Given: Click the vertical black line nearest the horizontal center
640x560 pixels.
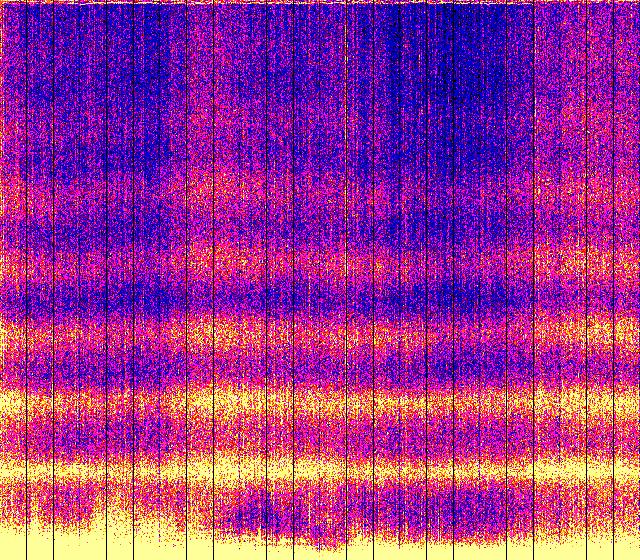Looking at the screenshot, I should click(x=319, y=280).
